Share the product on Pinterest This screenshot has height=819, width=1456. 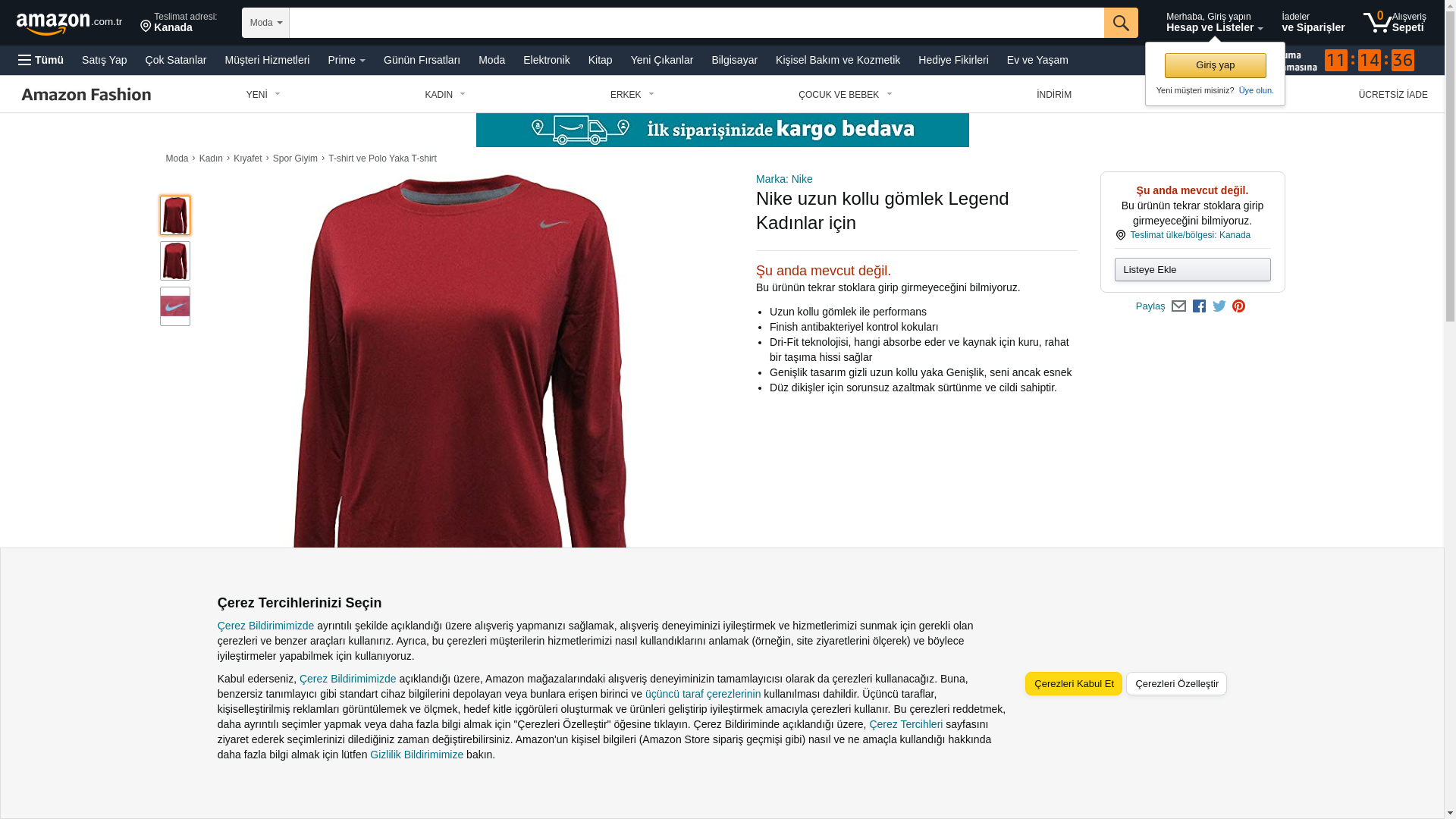coord(1238,306)
